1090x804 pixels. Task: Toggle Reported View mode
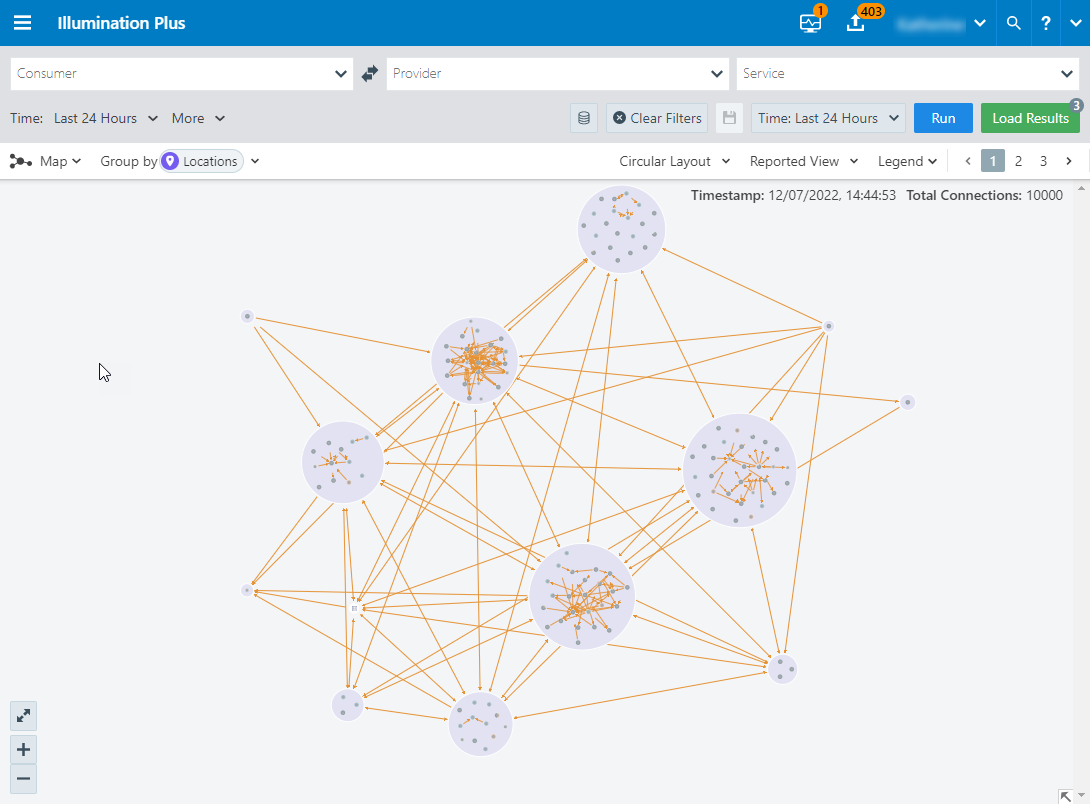pos(804,161)
